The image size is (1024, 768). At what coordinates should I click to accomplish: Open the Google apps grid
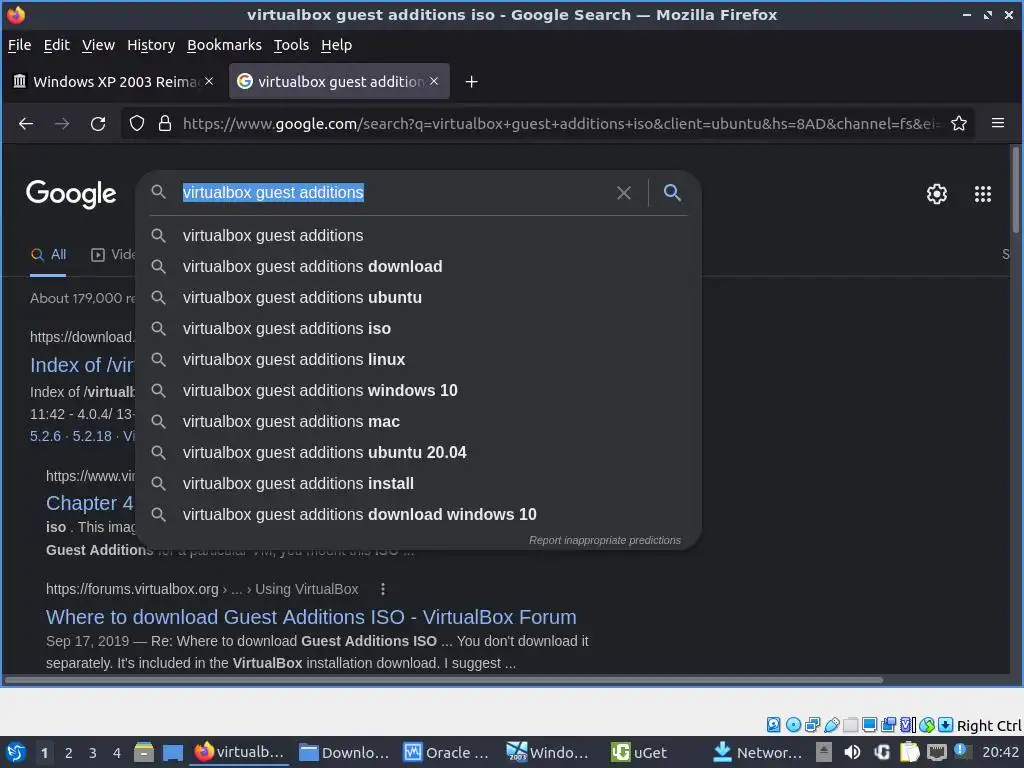(983, 194)
